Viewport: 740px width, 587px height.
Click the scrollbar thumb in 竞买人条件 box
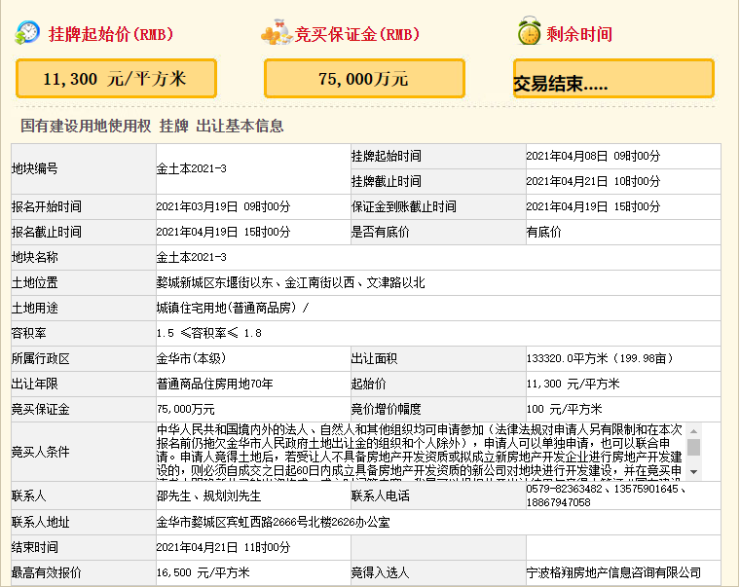(693, 446)
